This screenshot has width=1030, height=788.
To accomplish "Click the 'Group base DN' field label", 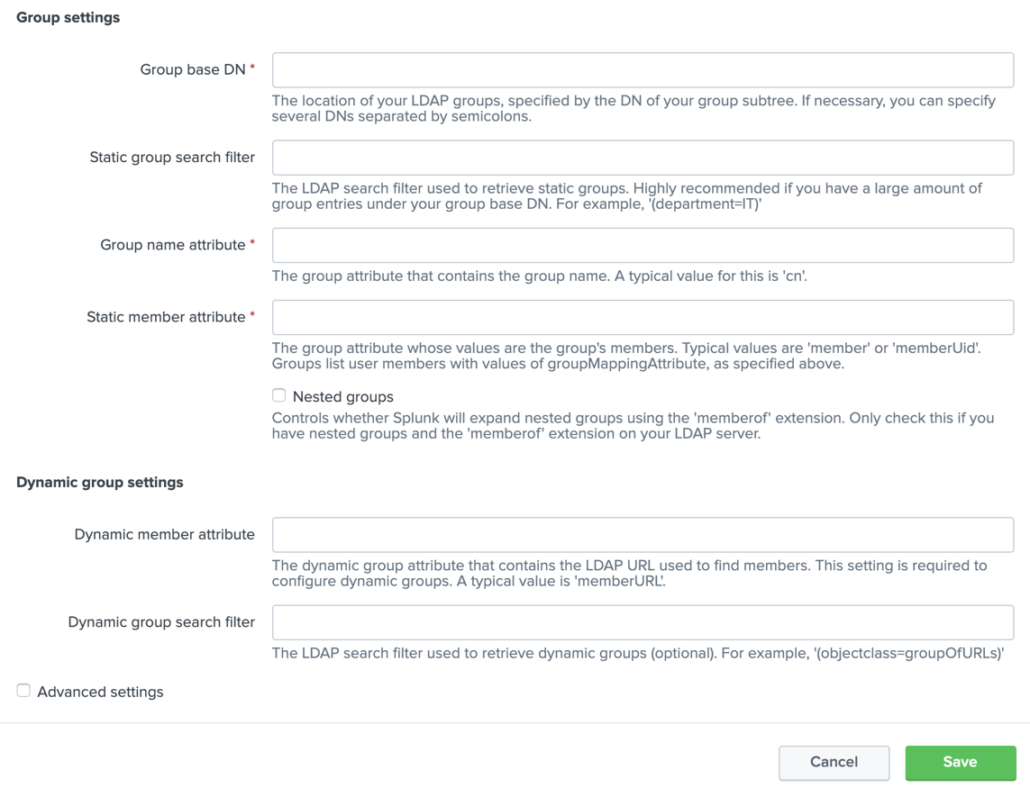I will tap(192, 70).
